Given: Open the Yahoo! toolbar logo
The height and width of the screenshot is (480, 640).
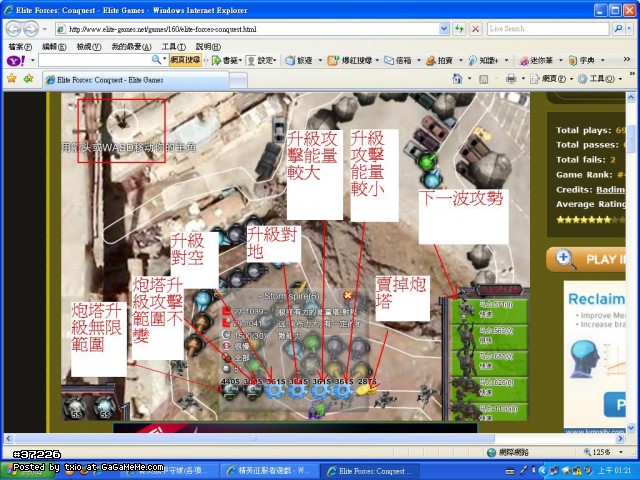Looking at the screenshot, I should 16,60.
